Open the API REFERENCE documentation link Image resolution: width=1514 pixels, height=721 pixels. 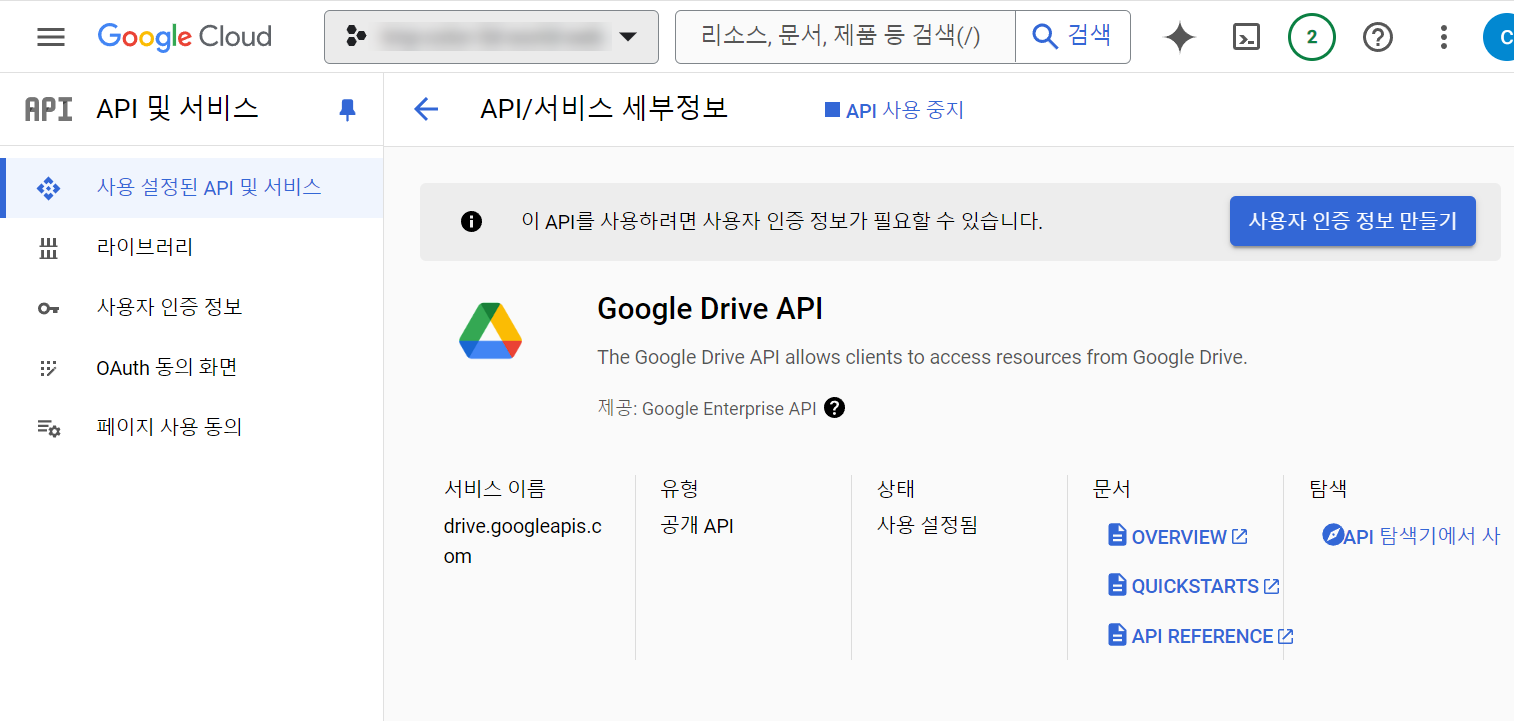click(x=1201, y=636)
